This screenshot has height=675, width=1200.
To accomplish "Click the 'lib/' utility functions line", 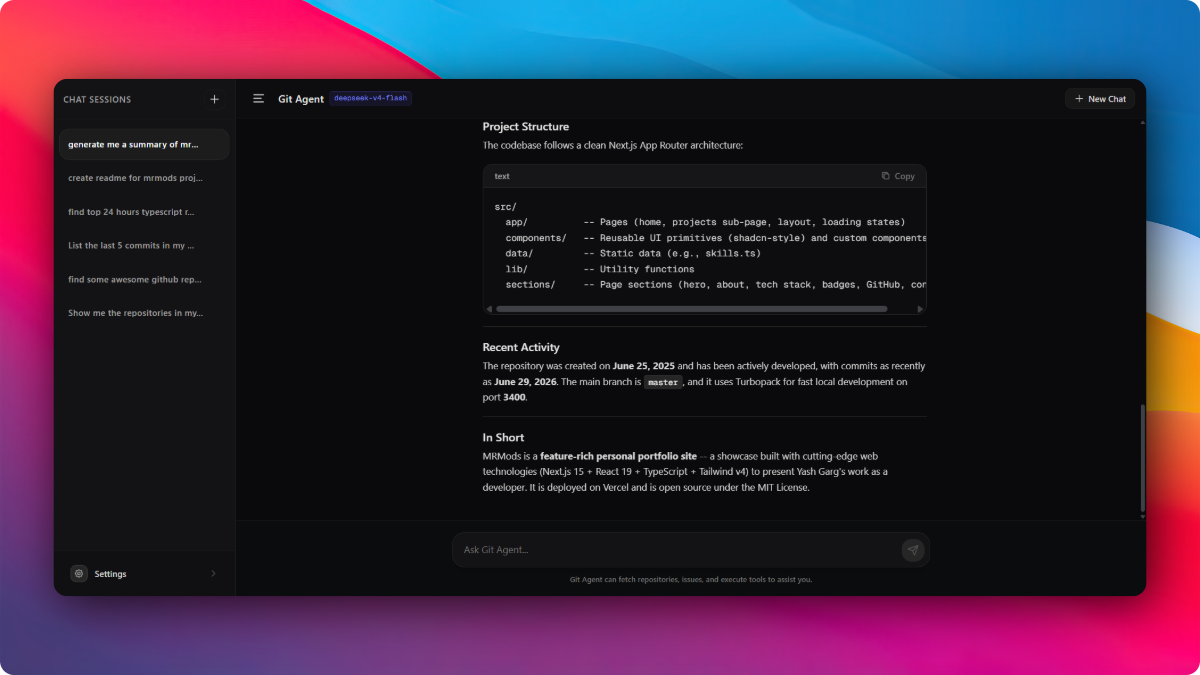I will (x=600, y=269).
